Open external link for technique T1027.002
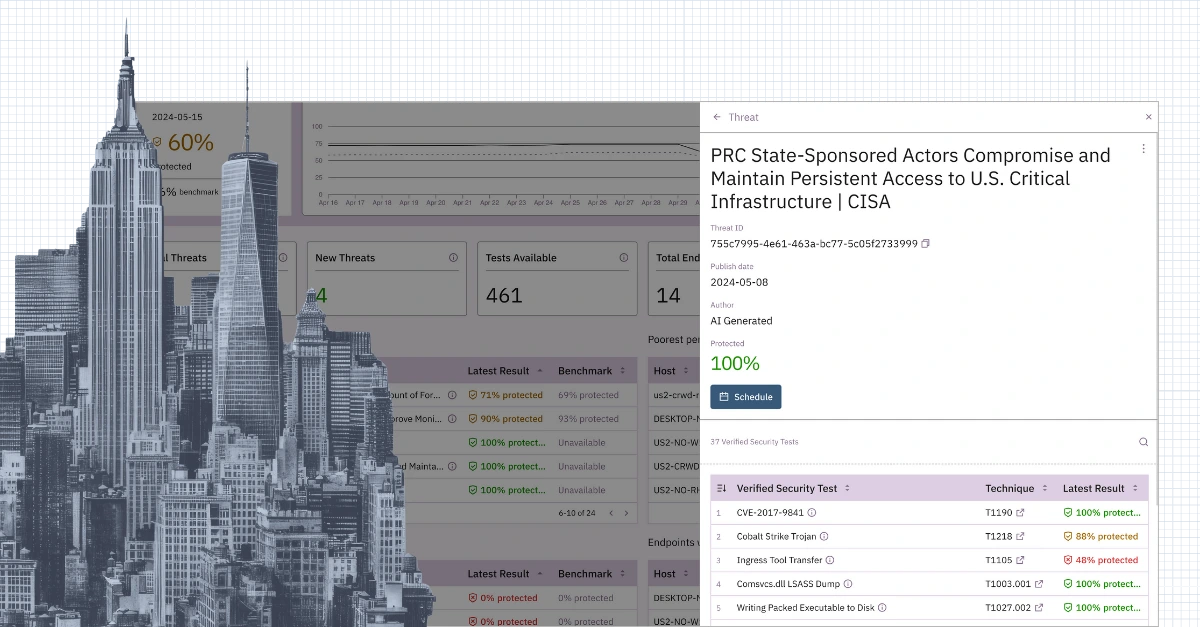Screen dimensions: 1200x627 click(1039, 607)
